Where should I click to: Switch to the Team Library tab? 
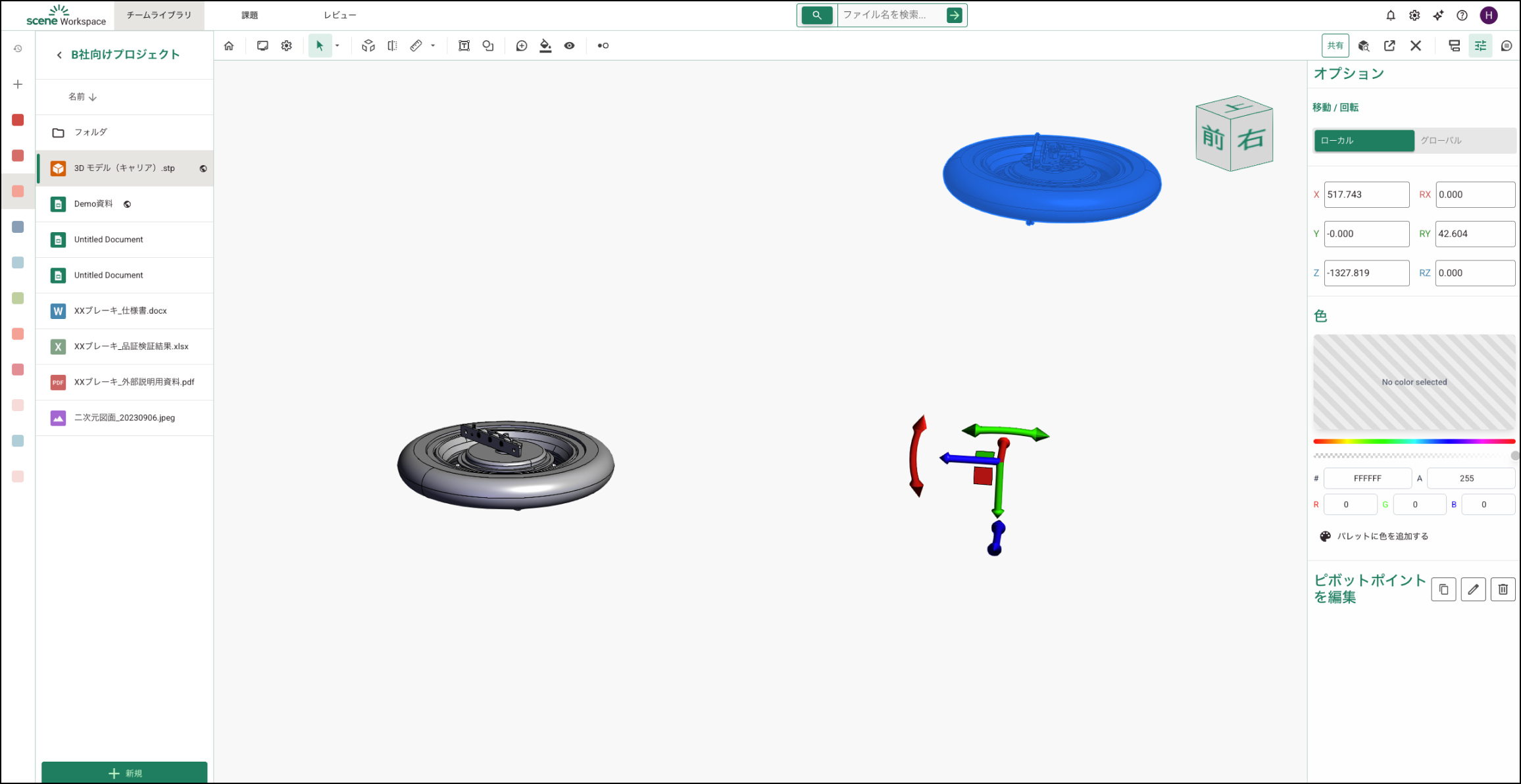(x=159, y=15)
